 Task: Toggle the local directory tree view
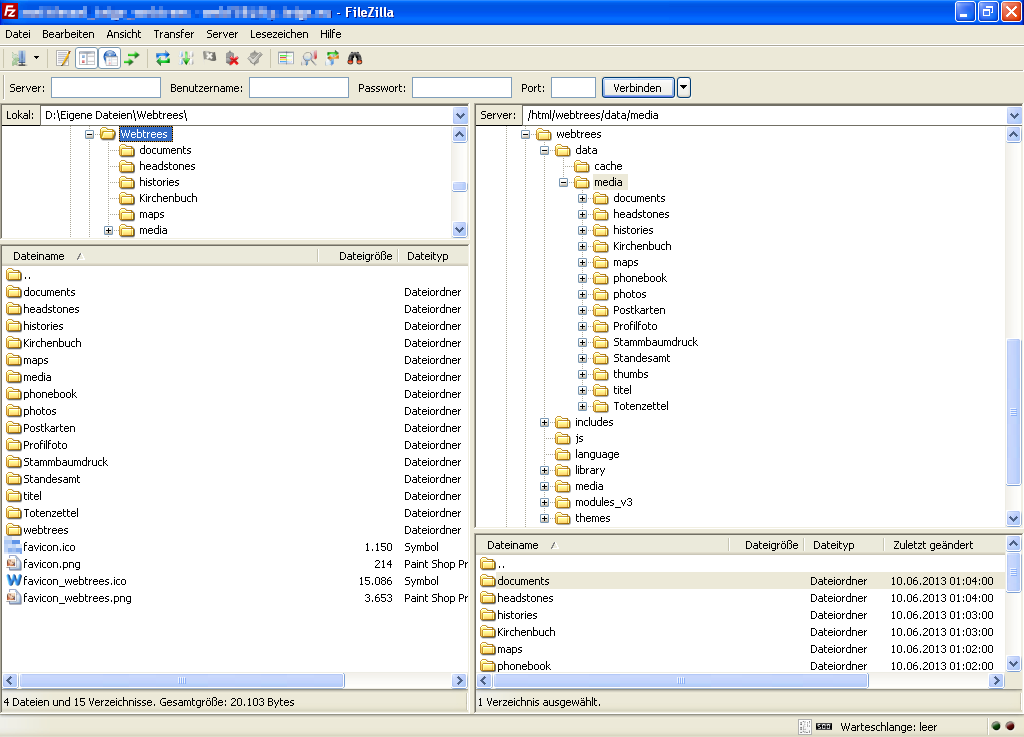pyautogui.click(x=87, y=58)
